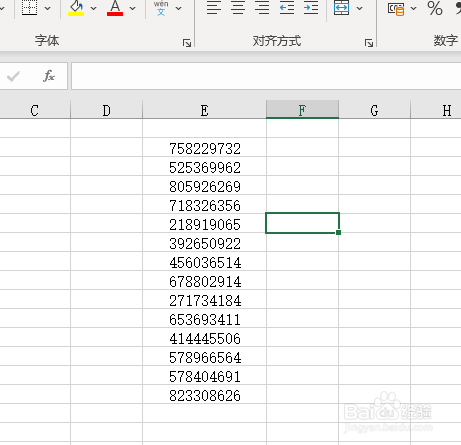
Task: Increase the indent
Action: click(311, 7)
